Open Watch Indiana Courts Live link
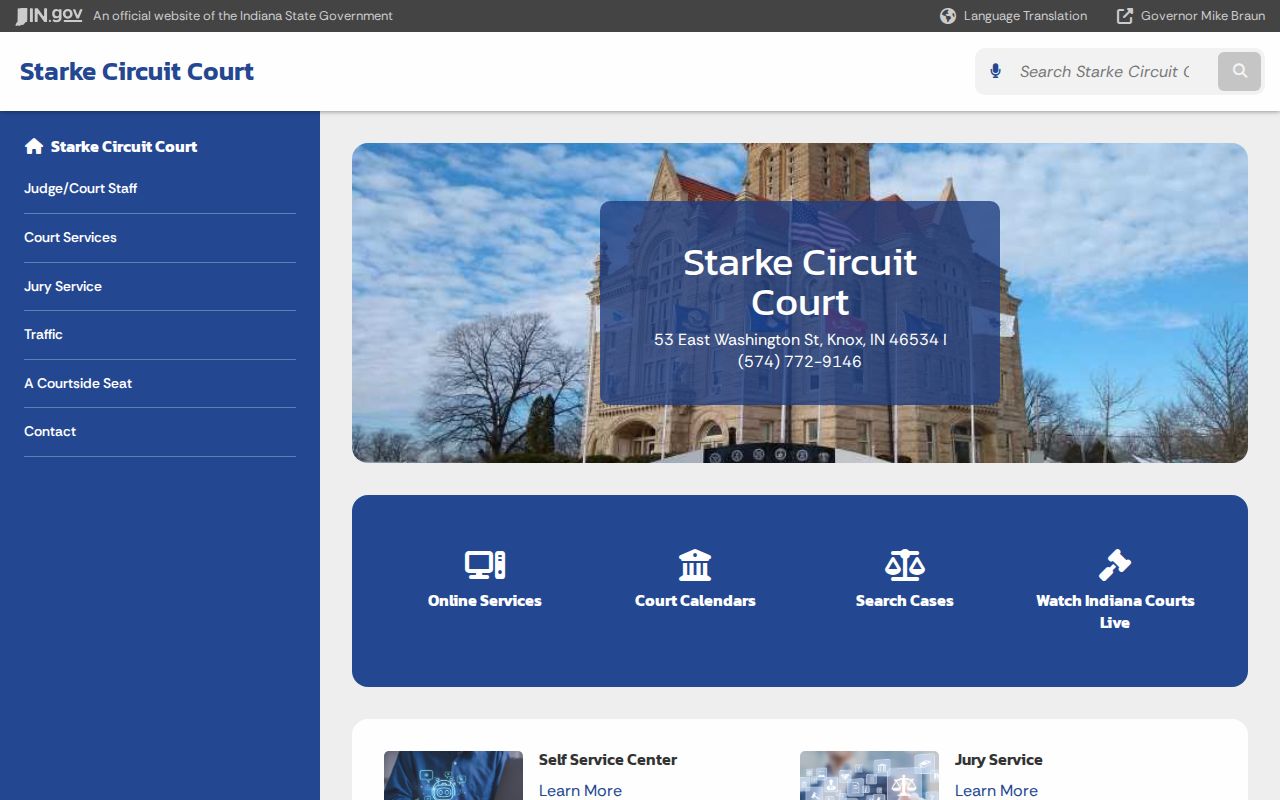Viewport: 1280px width, 800px height. point(1115,611)
